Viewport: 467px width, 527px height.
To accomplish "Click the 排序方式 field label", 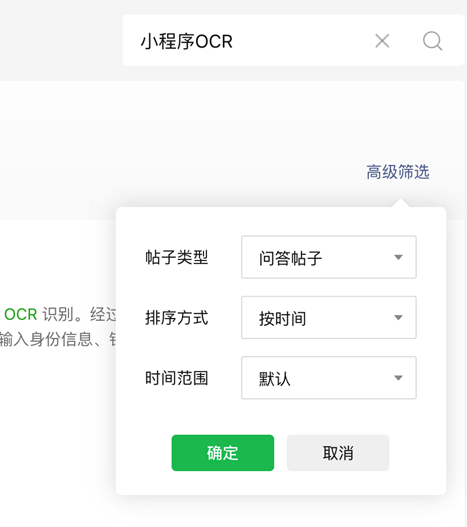I will coord(177,318).
